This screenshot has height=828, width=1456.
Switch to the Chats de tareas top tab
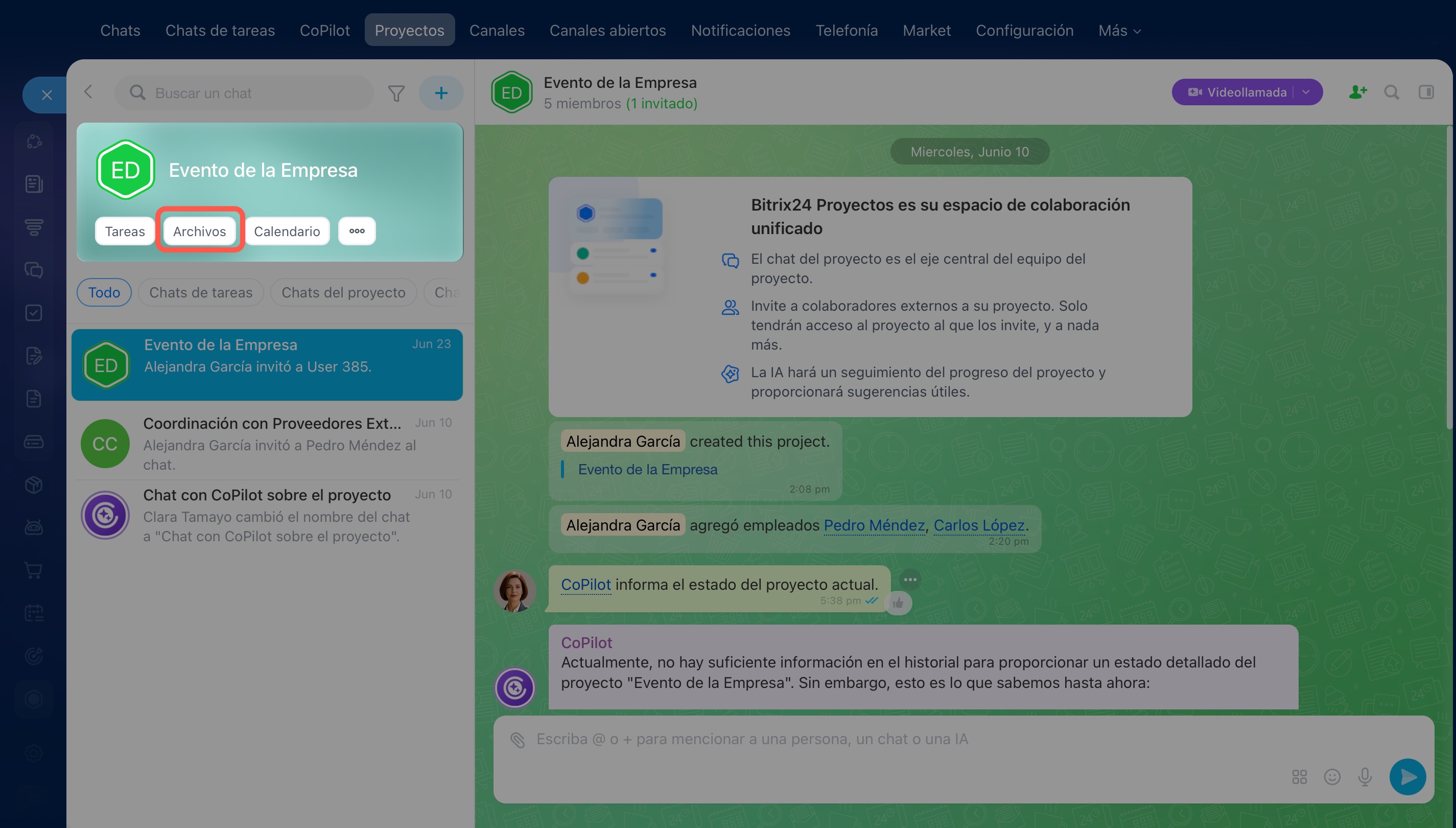(220, 30)
